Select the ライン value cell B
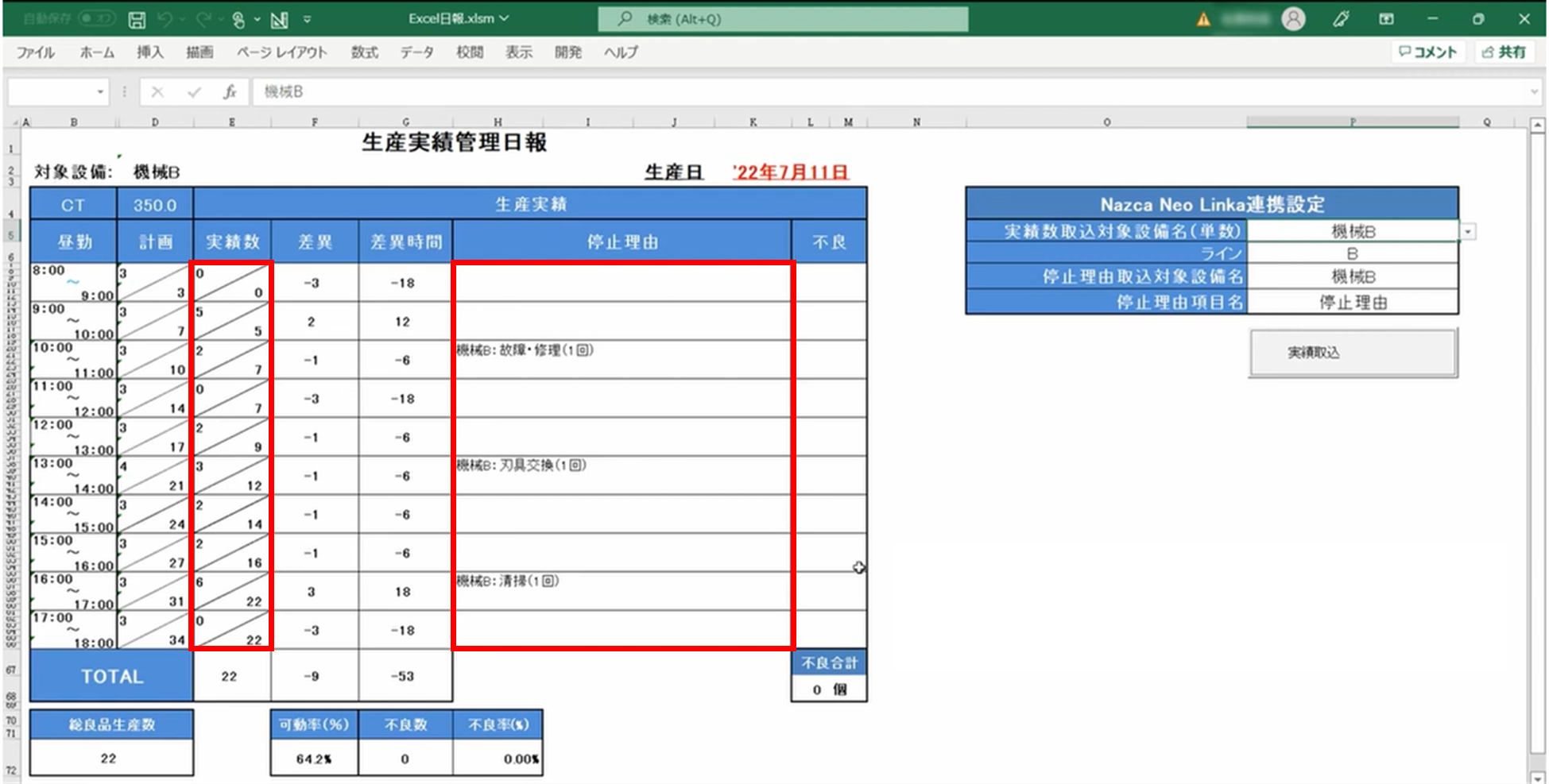The height and width of the screenshot is (784, 1549). pos(1353,253)
